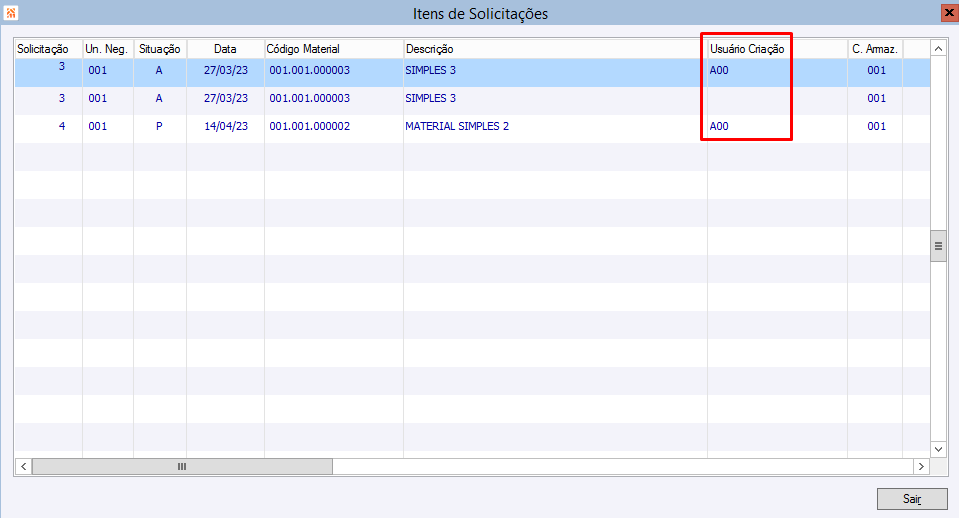This screenshot has width=959, height=518.
Task: Click the Situação value P
Action: (x=159, y=126)
